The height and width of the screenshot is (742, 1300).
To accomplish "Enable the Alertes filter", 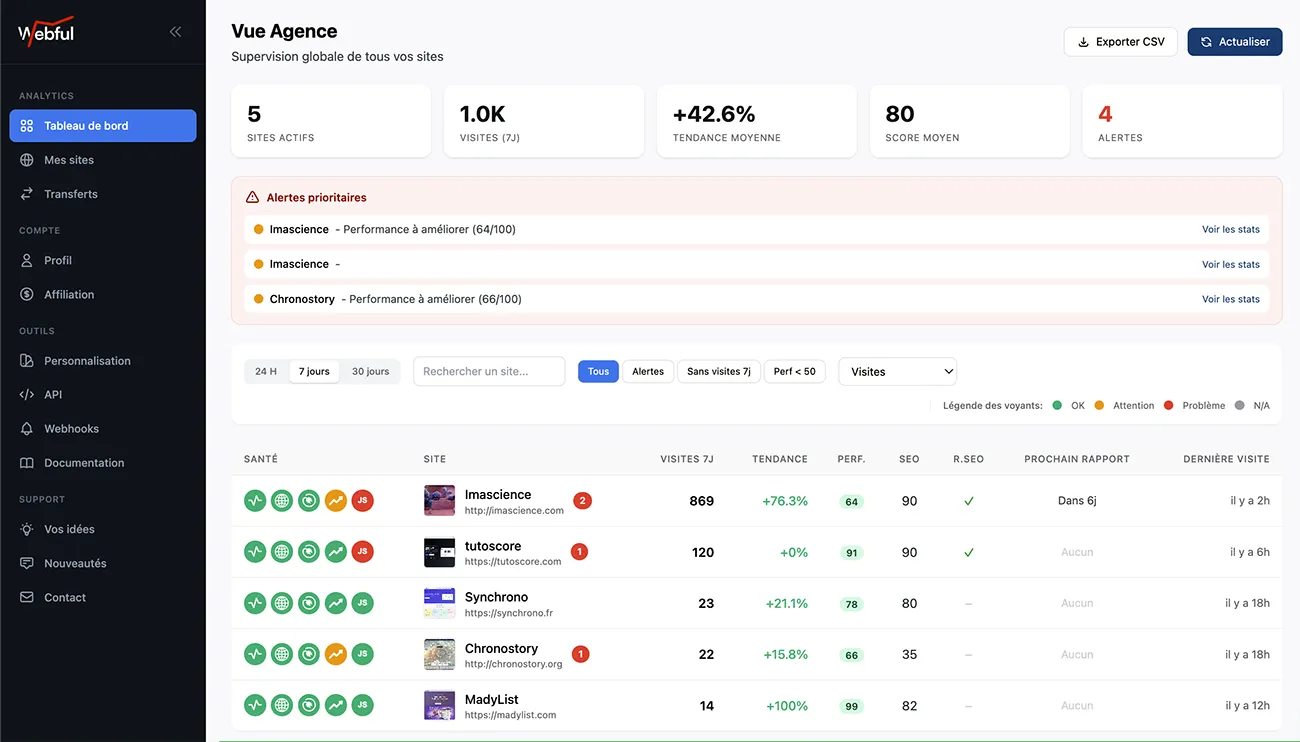I will 647,371.
